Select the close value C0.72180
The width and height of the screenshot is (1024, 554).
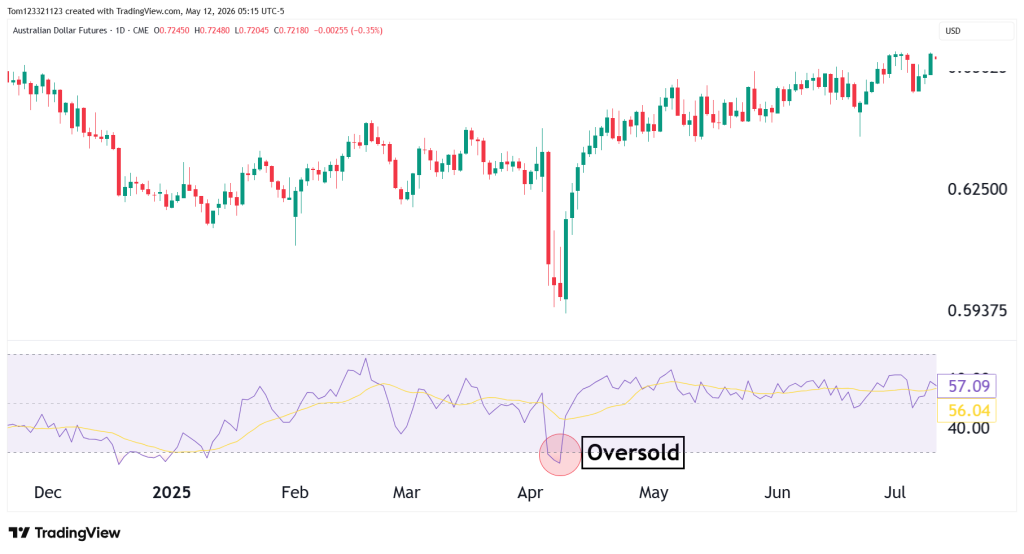[x=291, y=31]
